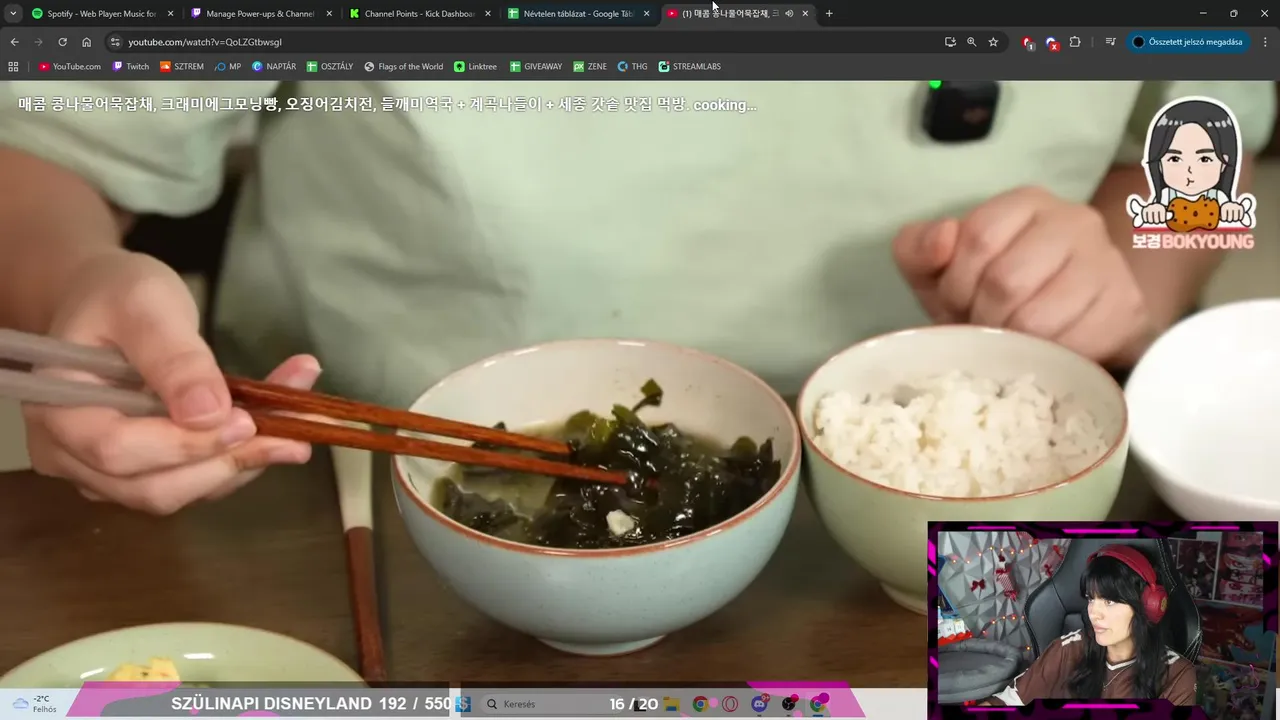
Task: Open the Chrome three-dot menu
Action: click(x=1264, y=42)
